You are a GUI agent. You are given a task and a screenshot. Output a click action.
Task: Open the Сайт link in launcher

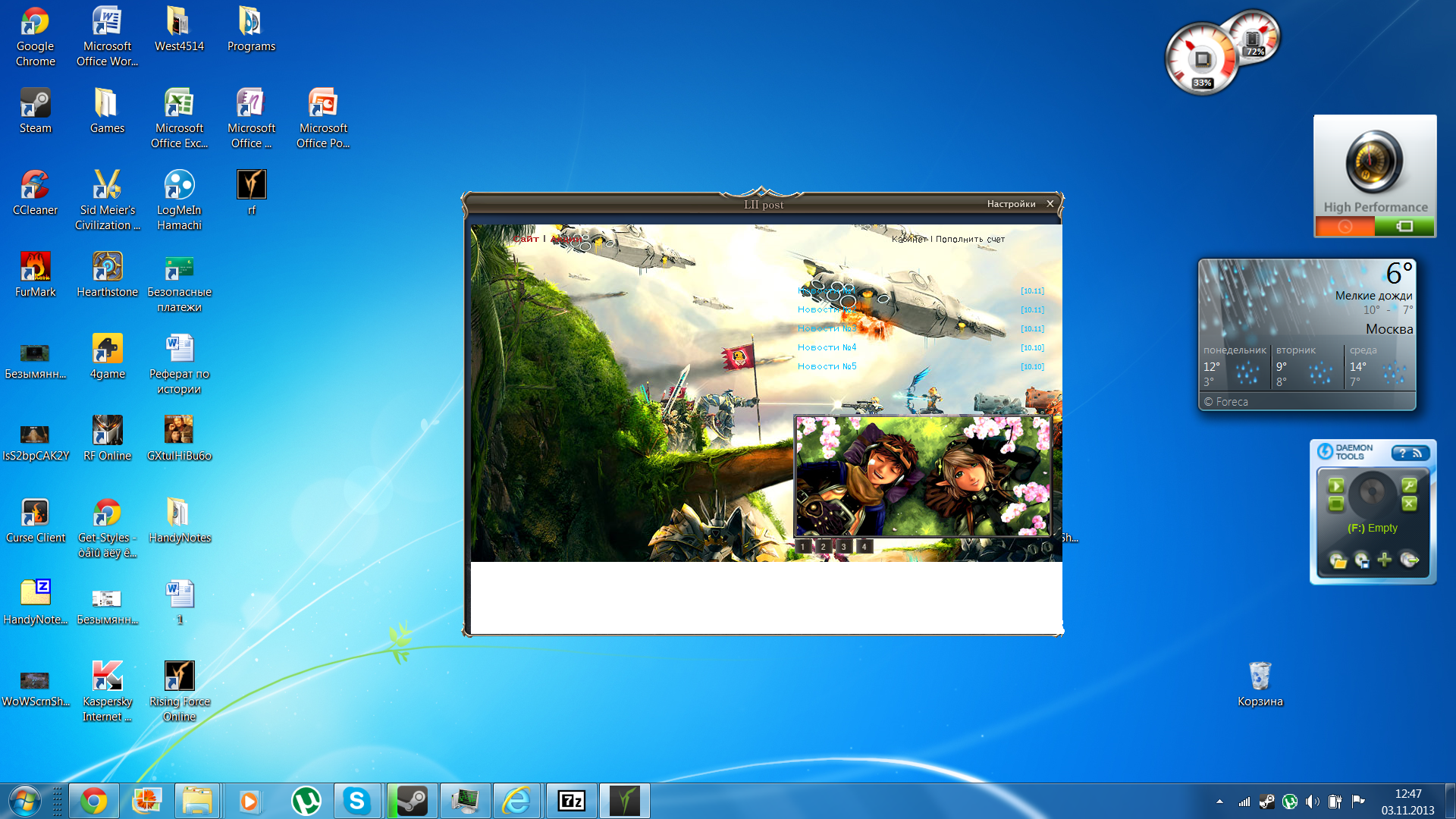(x=526, y=239)
